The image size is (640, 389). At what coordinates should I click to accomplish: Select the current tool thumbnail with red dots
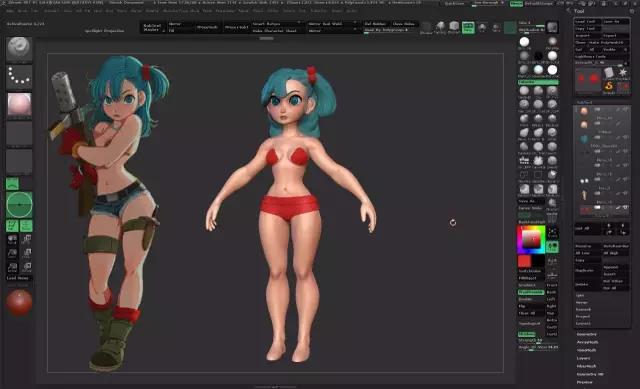click(588, 79)
